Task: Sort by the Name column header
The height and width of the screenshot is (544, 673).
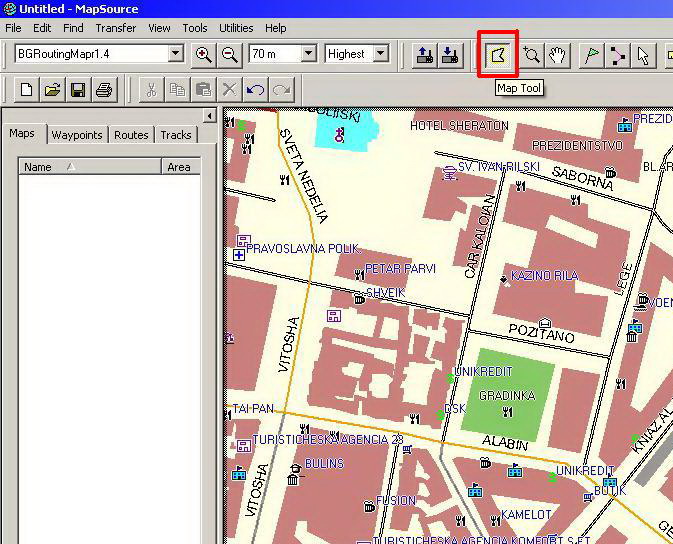Action: point(90,167)
